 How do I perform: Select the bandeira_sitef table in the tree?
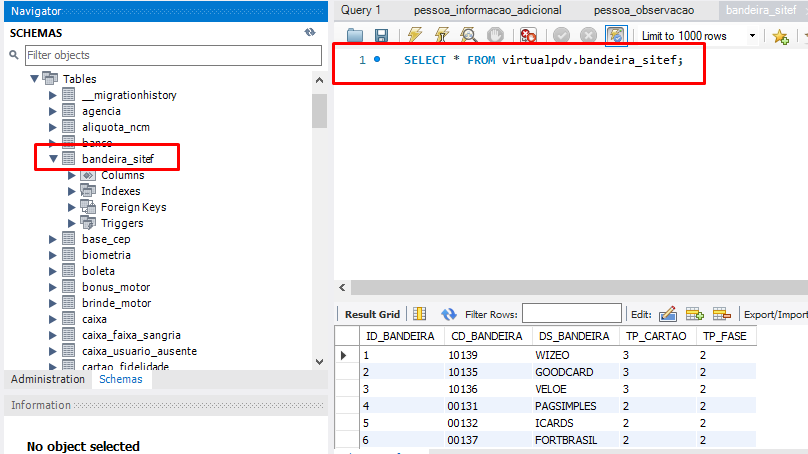click(x=117, y=159)
